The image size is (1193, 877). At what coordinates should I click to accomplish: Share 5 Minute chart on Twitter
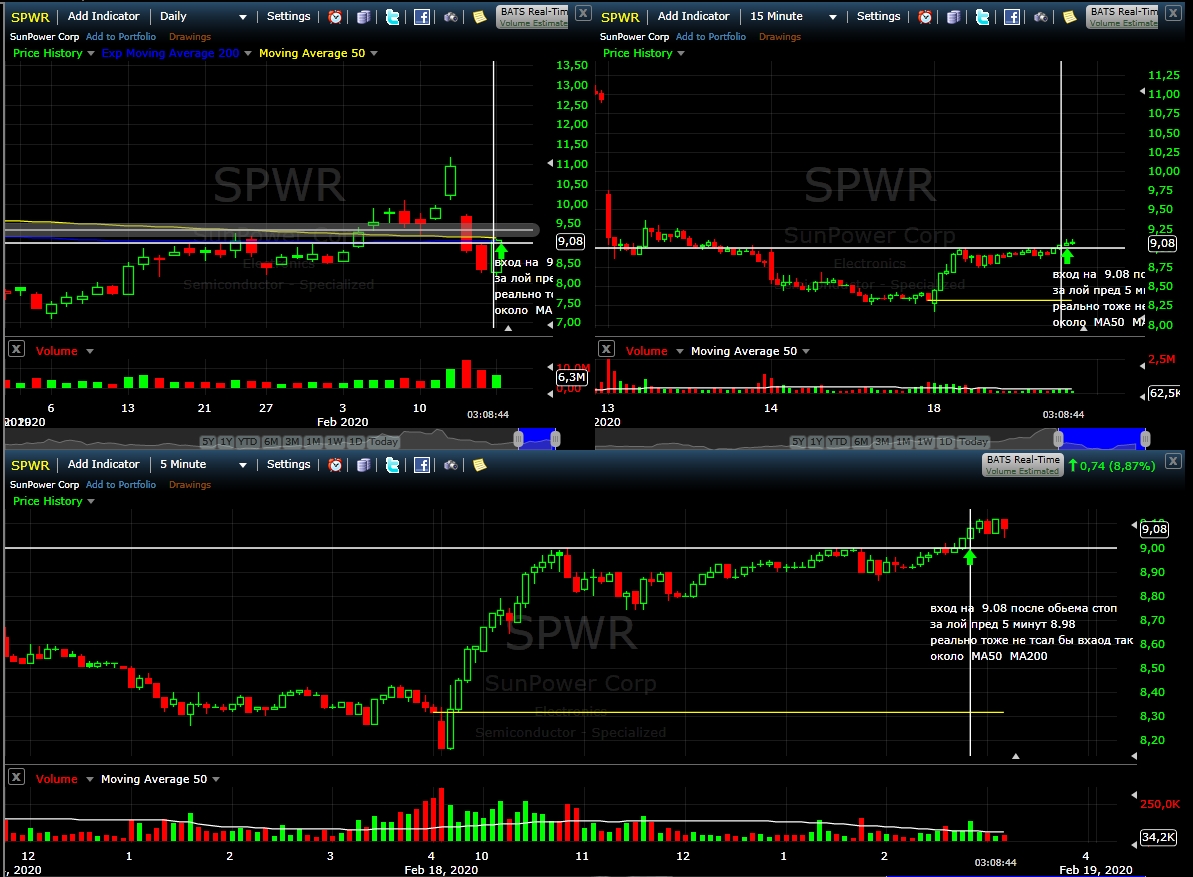[x=393, y=465]
